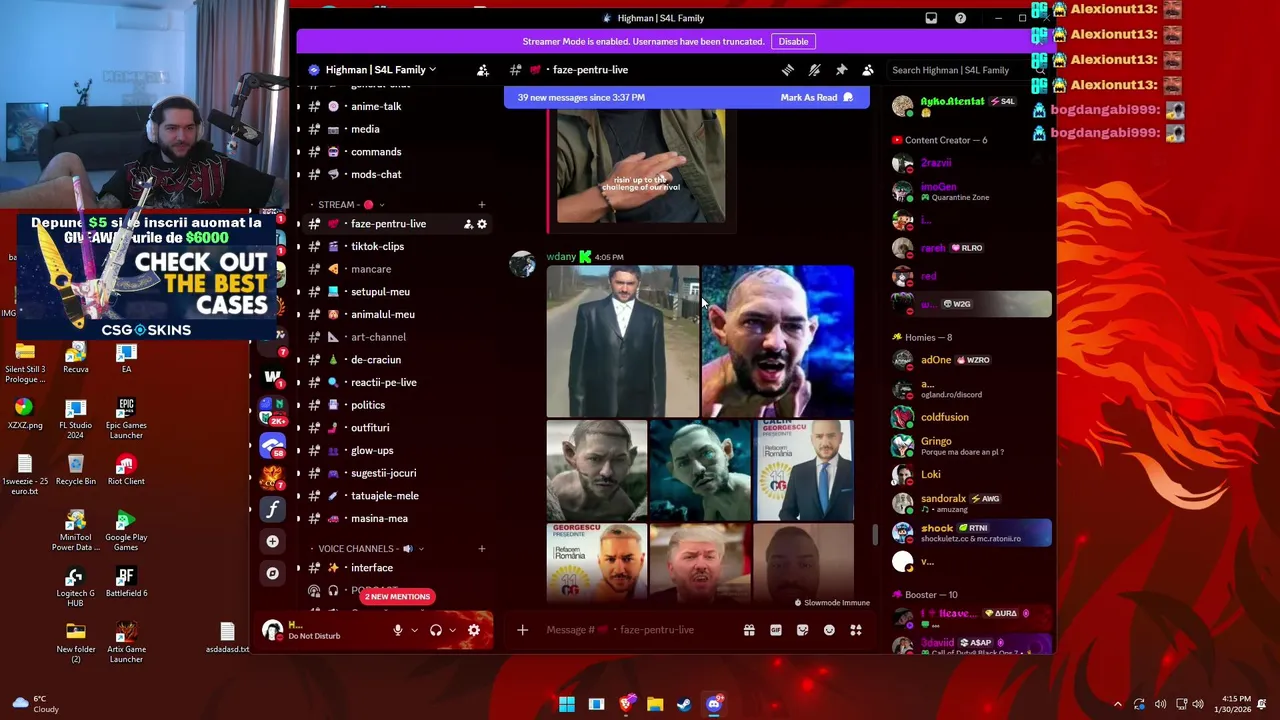This screenshot has height=720, width=1280.
Task: Open the Georgescu Presedinte poster thumbnail
Action: (804, 470)
